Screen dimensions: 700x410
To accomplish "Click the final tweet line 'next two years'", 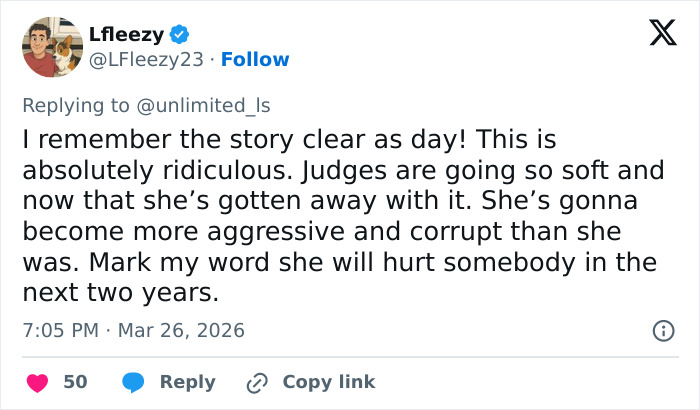I will tap(118, 294).
